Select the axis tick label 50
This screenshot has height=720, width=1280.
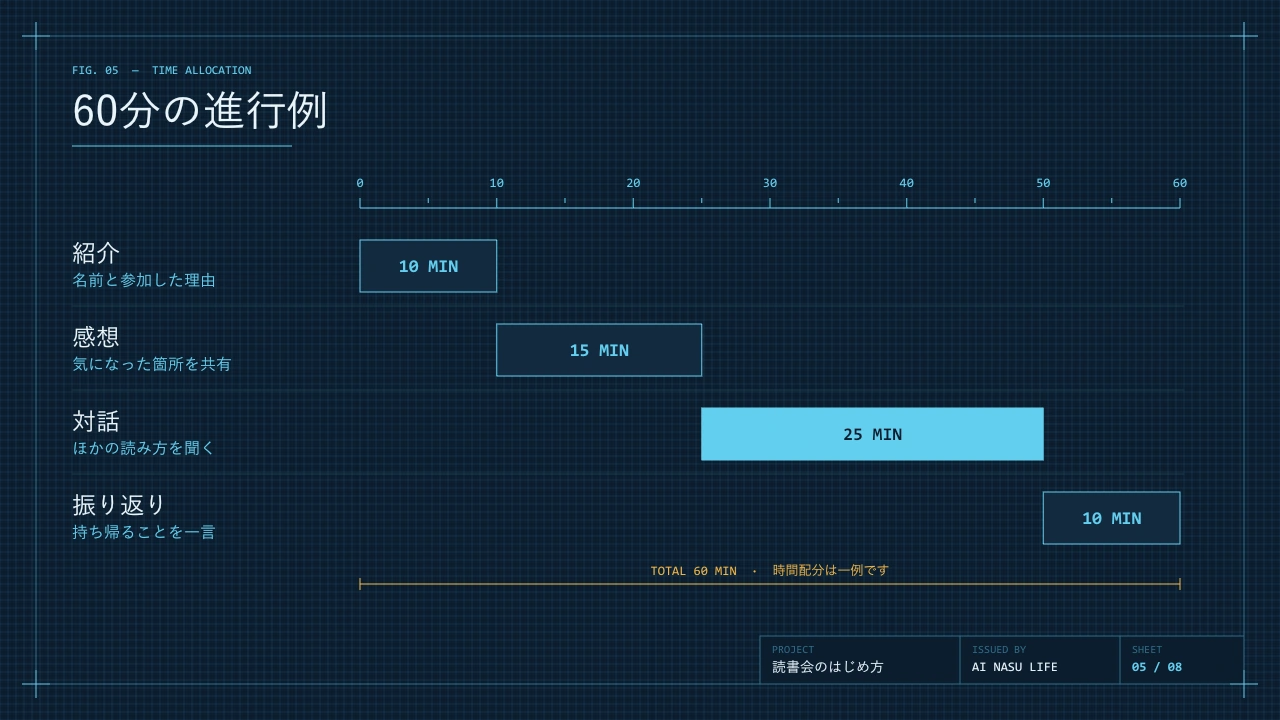pos(1043,183)
